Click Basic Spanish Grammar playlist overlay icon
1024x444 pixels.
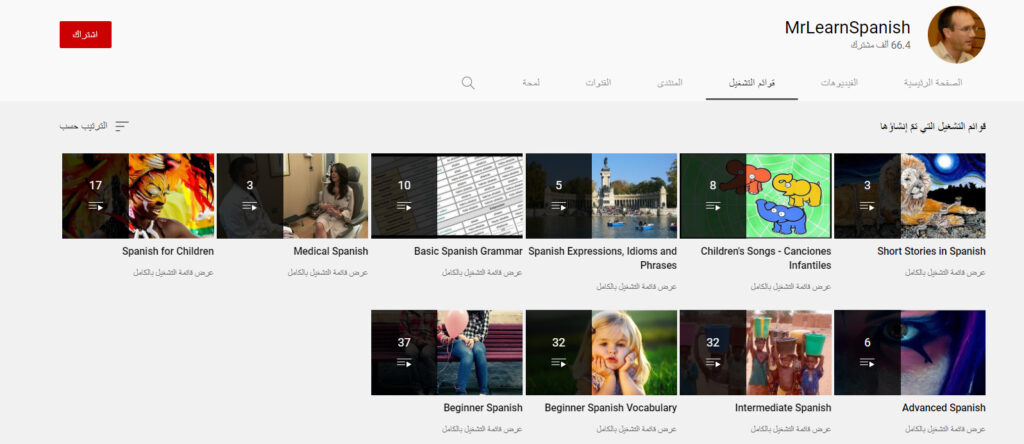404,206
